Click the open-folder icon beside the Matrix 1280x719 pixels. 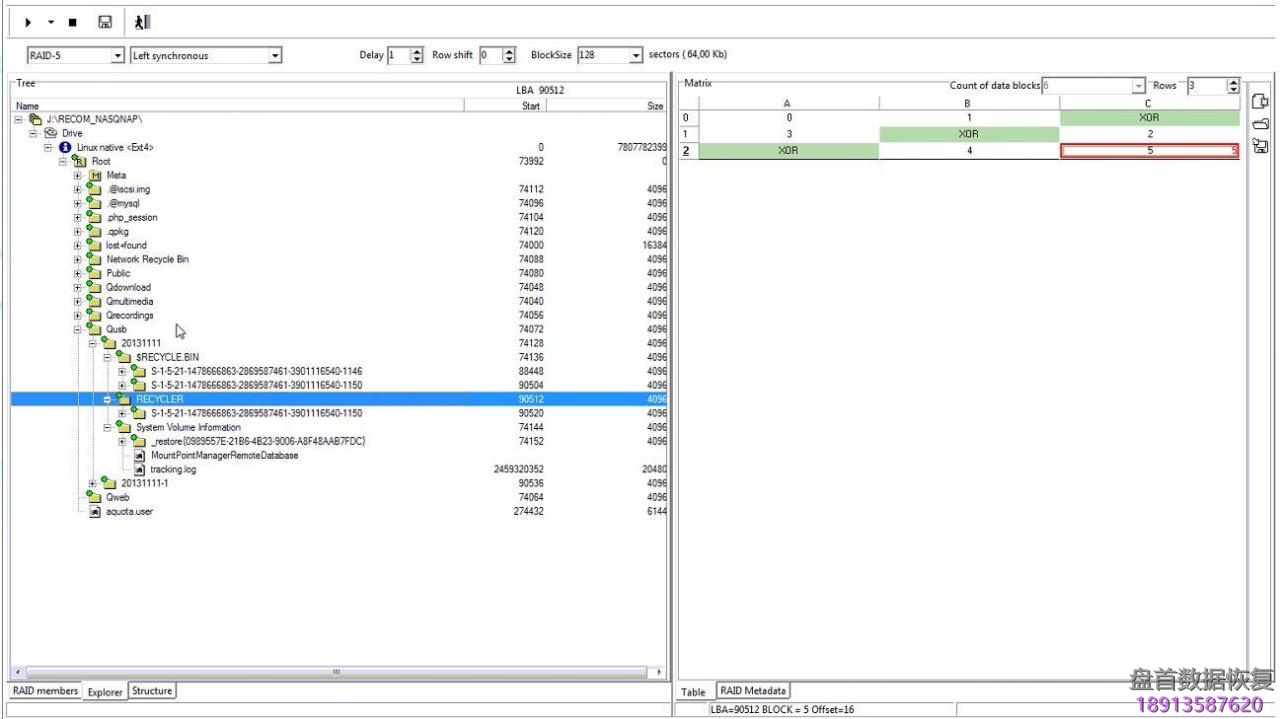pos(1260,124)
